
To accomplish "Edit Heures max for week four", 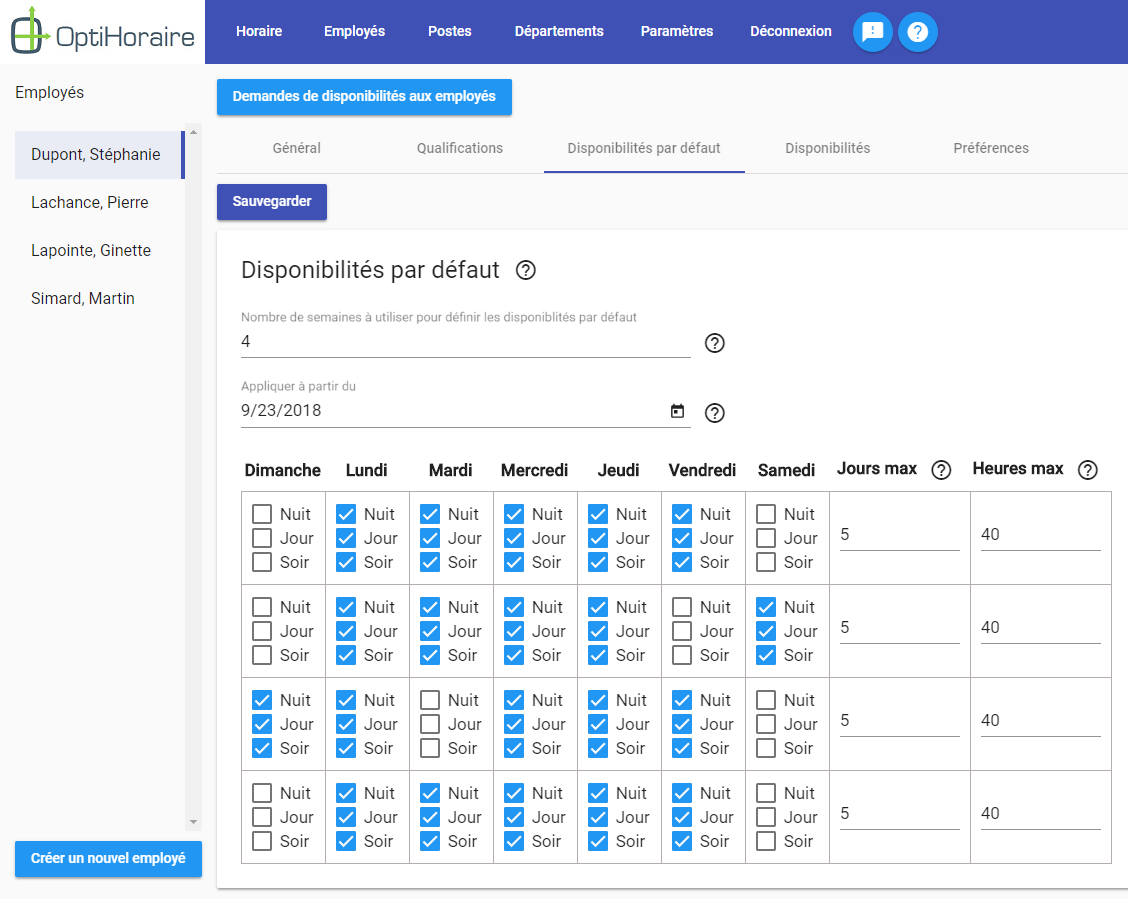I will pyautogui.click(x=1040, y=813).
